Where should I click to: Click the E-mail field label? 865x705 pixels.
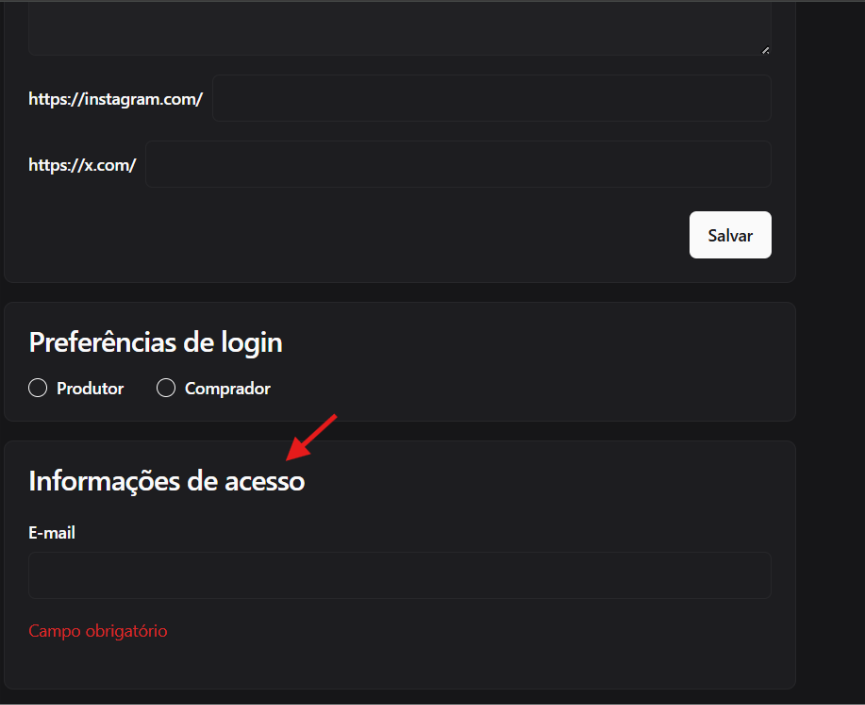point(52,533)
